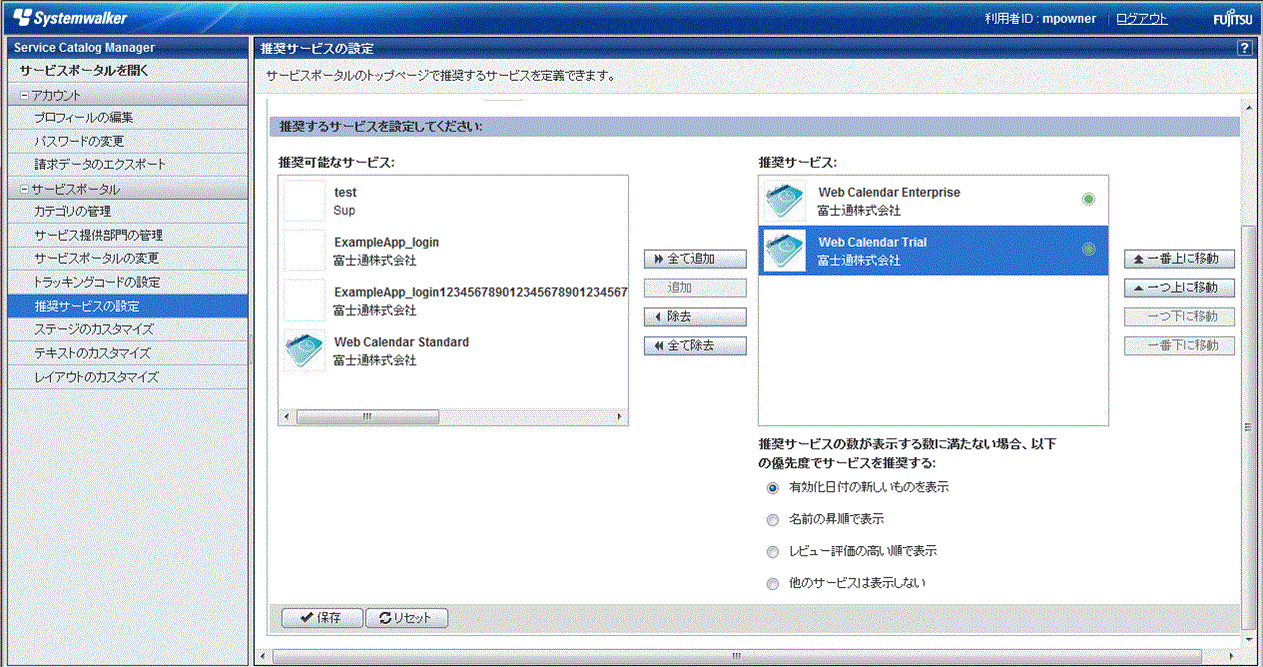
Task: Select the ExampleApp_login1234567890 long service name
Action: point(480,292)
